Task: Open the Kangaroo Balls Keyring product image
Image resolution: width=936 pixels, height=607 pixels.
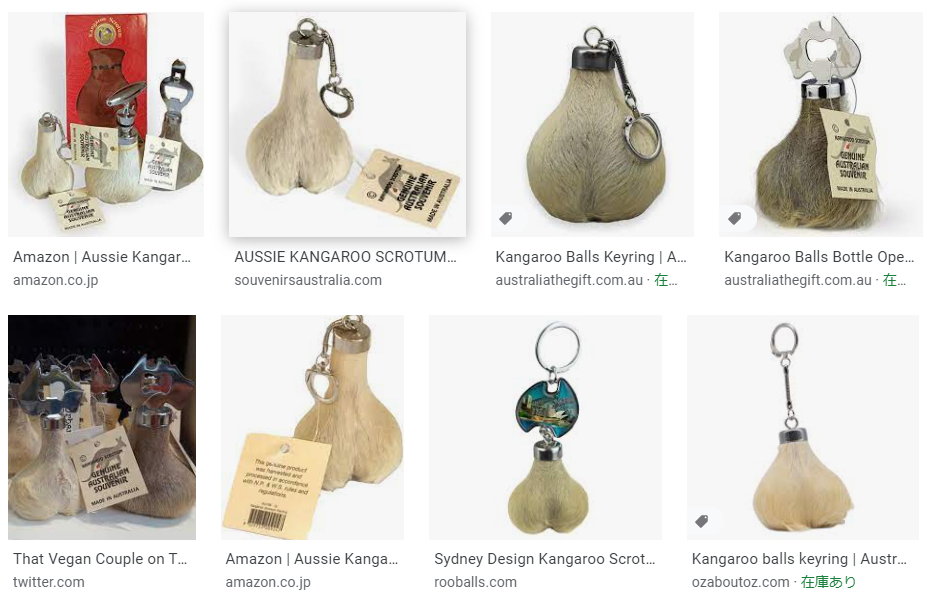Action: 592,124
